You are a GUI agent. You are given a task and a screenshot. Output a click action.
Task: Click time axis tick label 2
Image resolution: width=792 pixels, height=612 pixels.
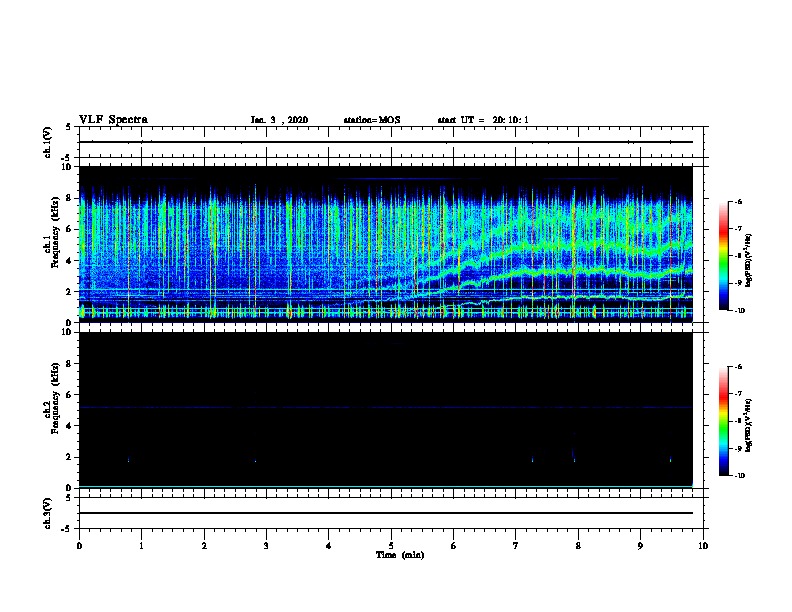[x=204, y=546]
